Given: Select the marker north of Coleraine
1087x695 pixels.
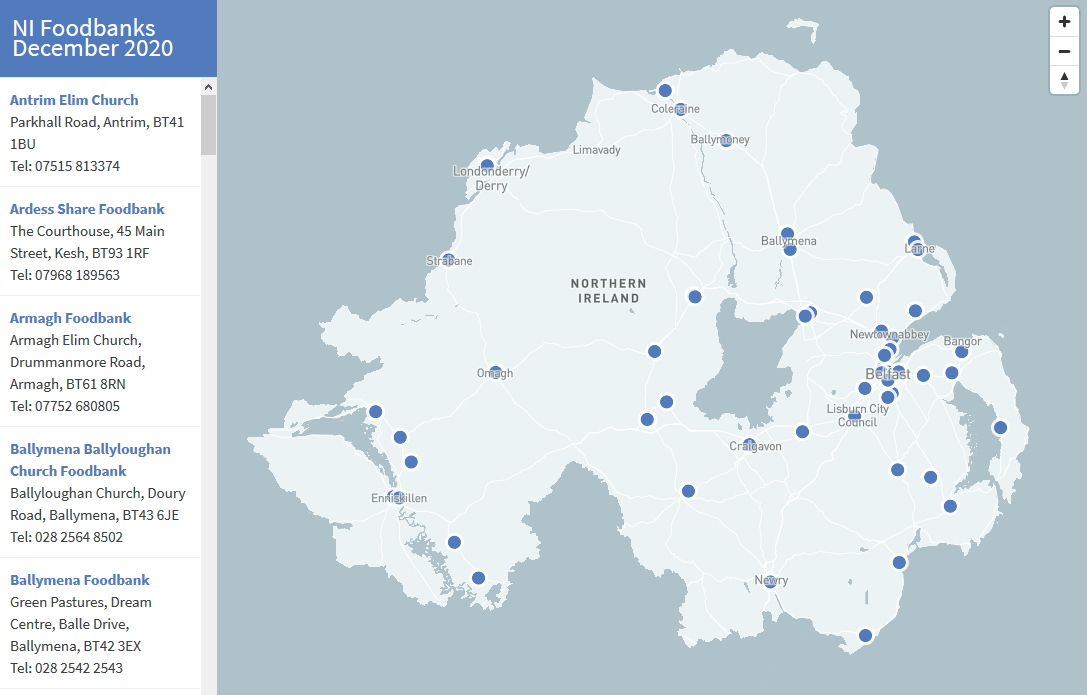Looking at the screenshot, I should pyautogui.click(x=665, y=90).
